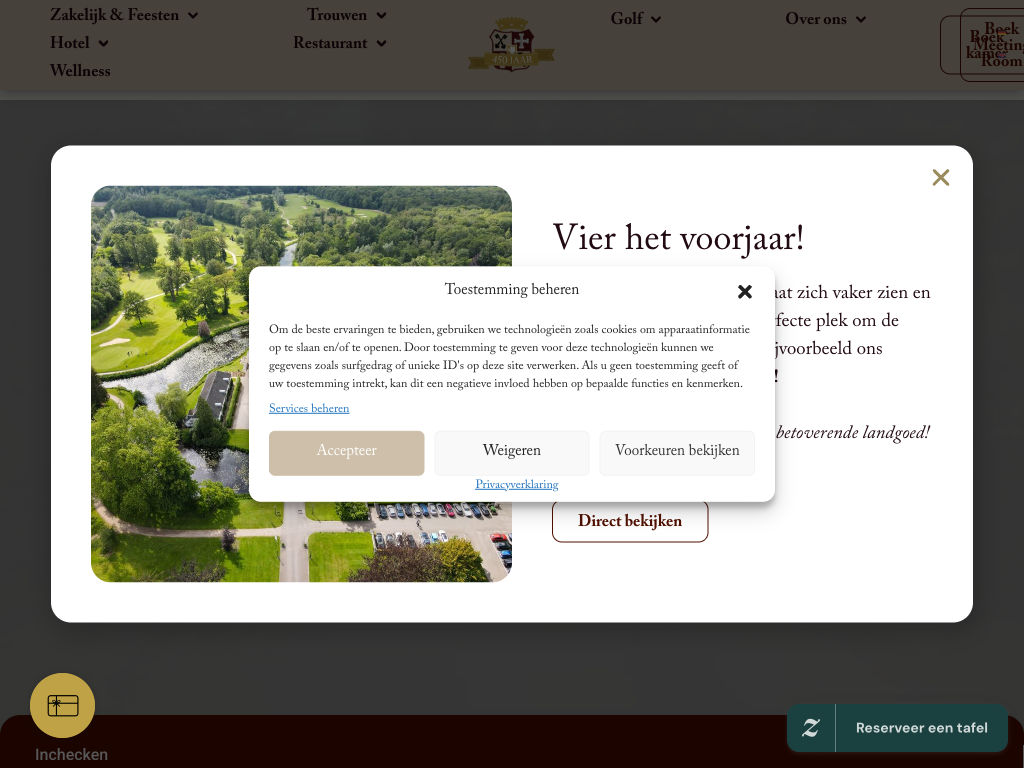Click the Direct bekijken button
This screenshot has height=768, width=1024.
coord(630,522)
